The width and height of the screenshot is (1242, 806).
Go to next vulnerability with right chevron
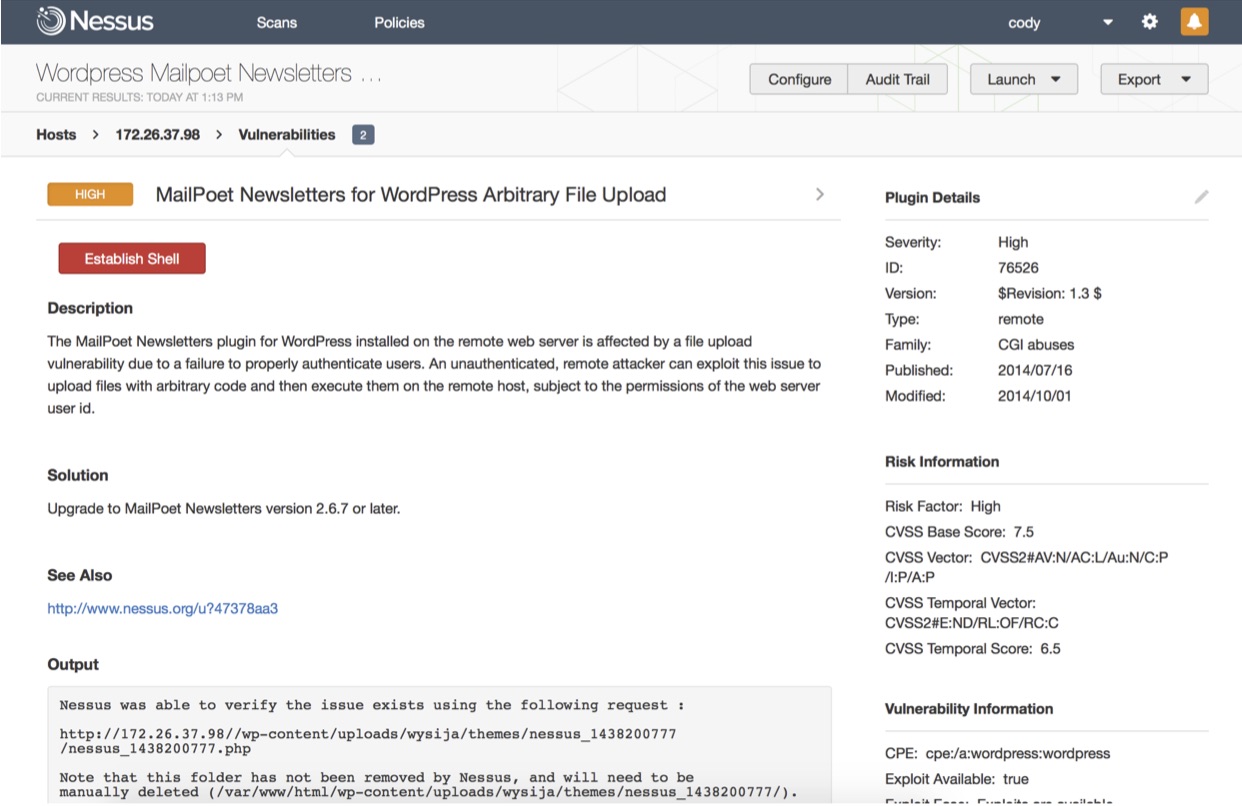point(820,194)
